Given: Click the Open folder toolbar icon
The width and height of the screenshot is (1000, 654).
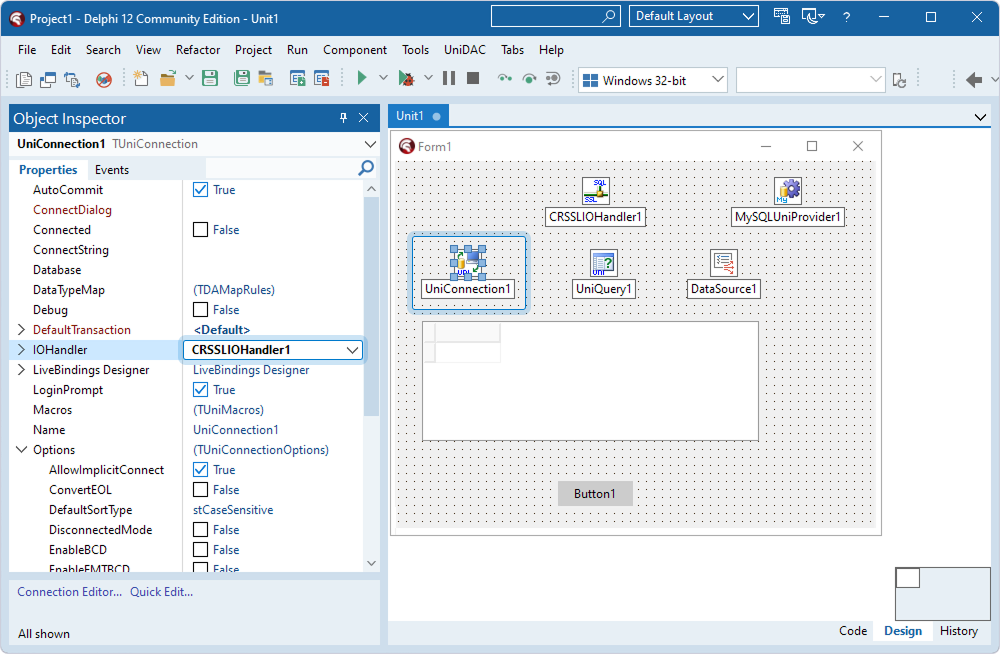Looking at the screenshot, I should coord(168,78).
